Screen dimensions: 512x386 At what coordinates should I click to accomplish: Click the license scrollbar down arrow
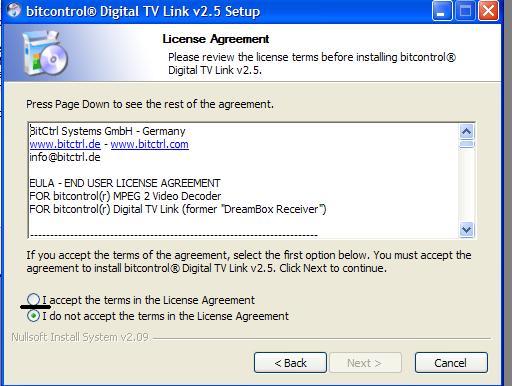pyautogui.click(x=467, y=229)
